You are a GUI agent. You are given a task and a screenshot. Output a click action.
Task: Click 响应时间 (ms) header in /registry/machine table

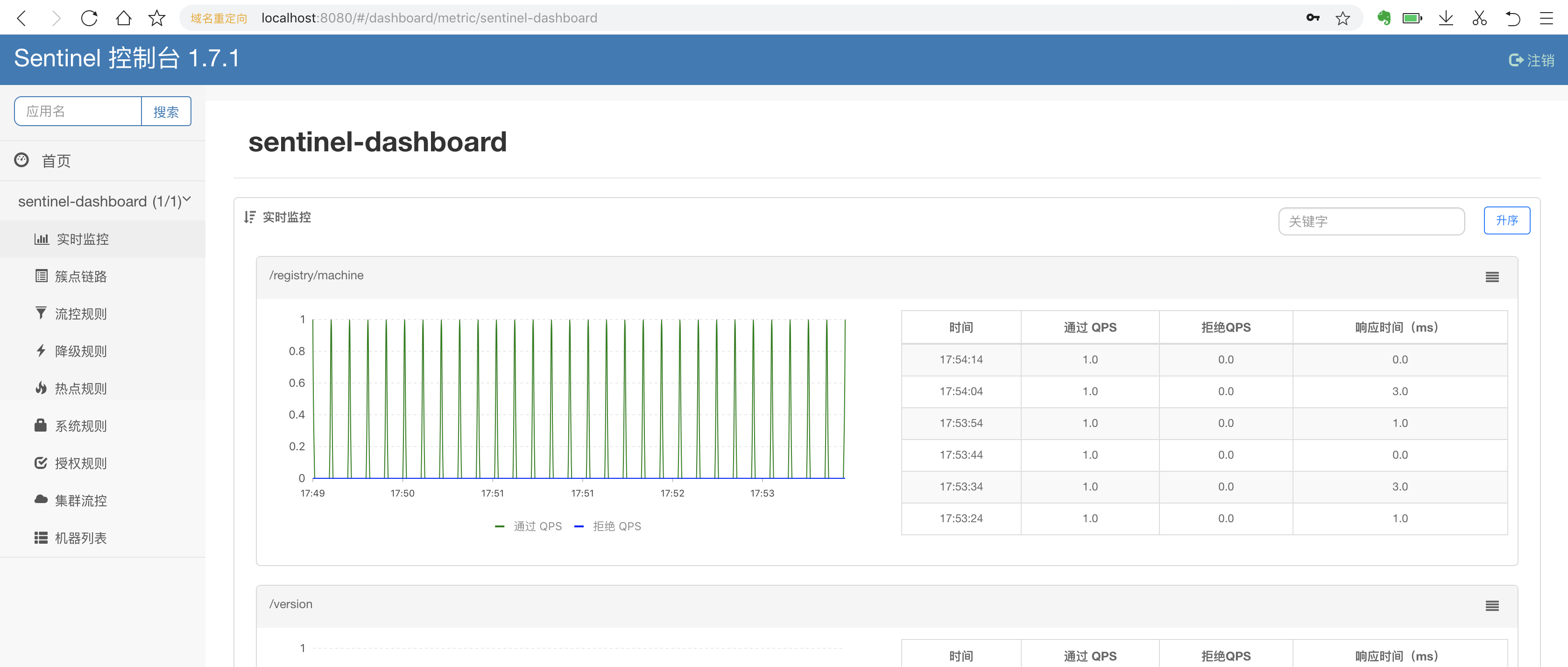(1399, 328)
